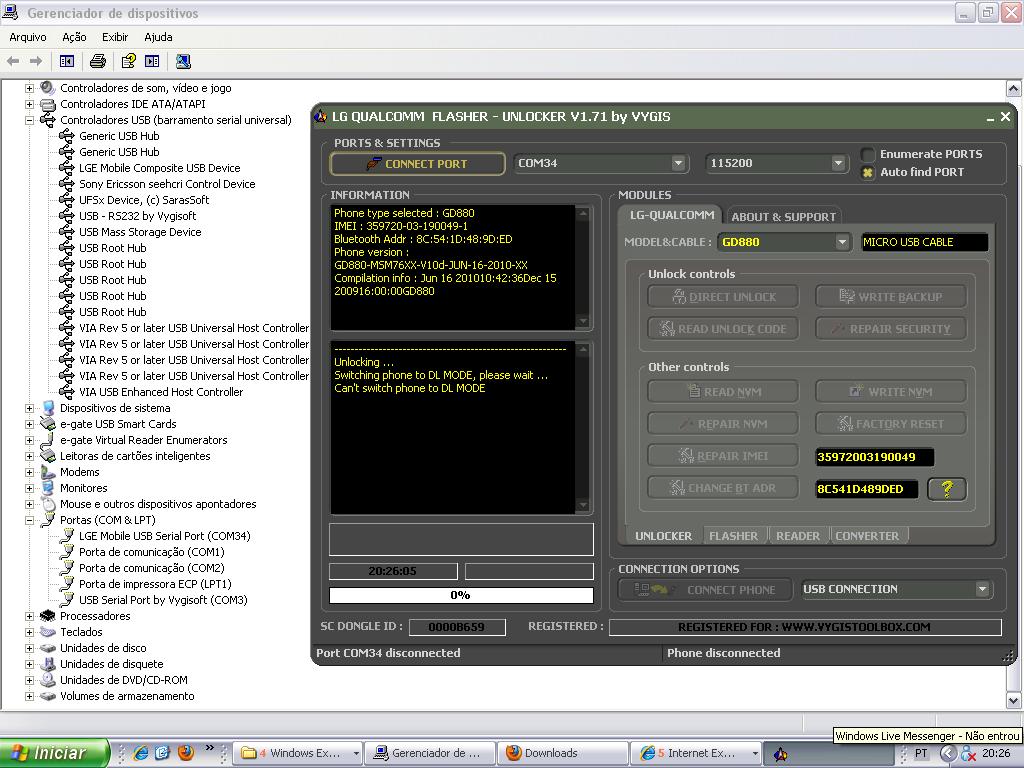
Task: Click the LG flasher icon on the taskbar
Action: (780, 754)
